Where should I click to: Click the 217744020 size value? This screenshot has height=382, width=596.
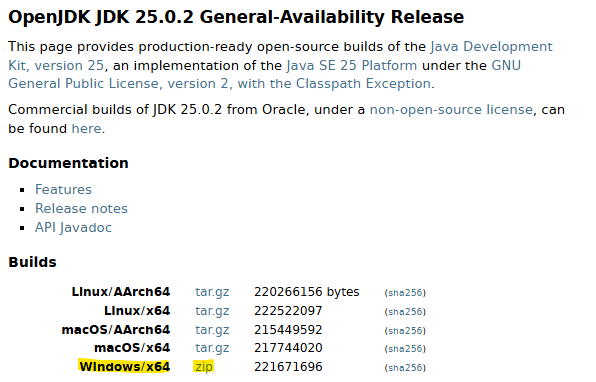click(288, 348)
